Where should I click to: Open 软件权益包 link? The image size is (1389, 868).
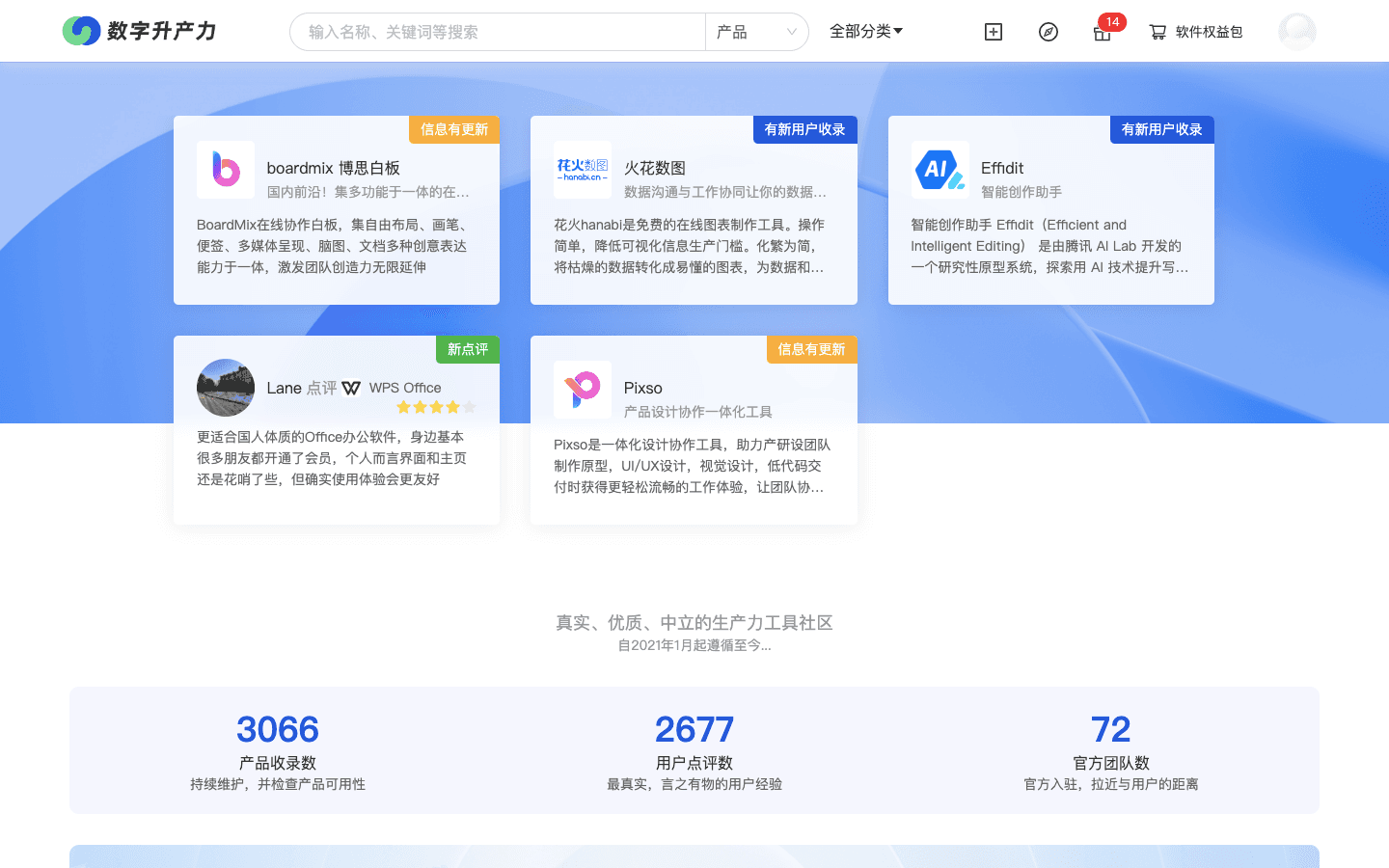pos(1209,32)
